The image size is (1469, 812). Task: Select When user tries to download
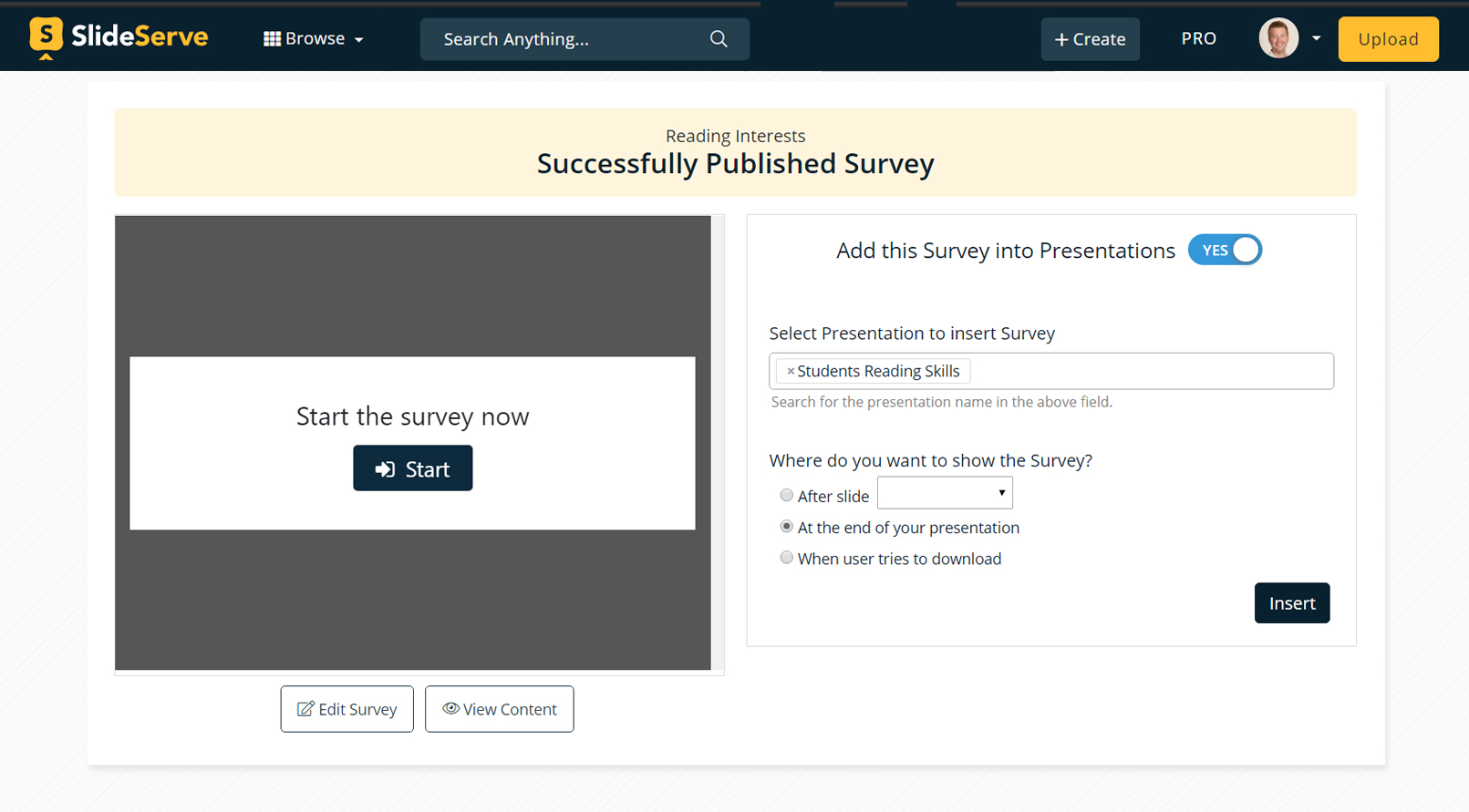[x=786, y=558]
